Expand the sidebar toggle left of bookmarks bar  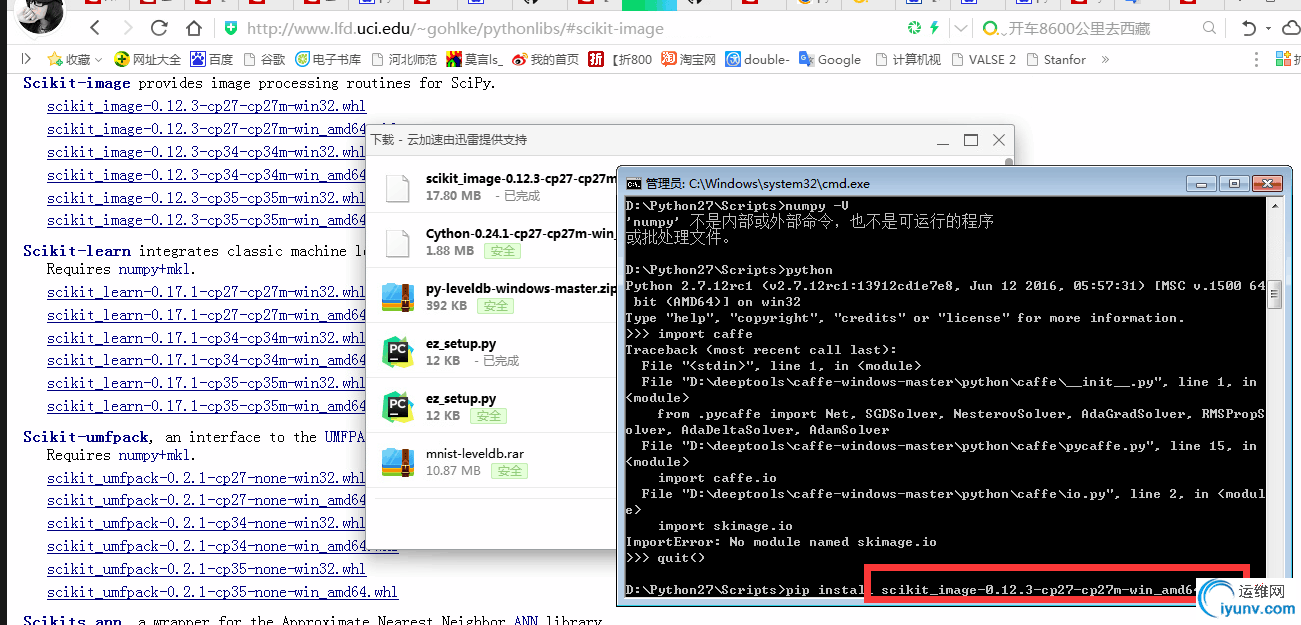[x=26, y=59]
